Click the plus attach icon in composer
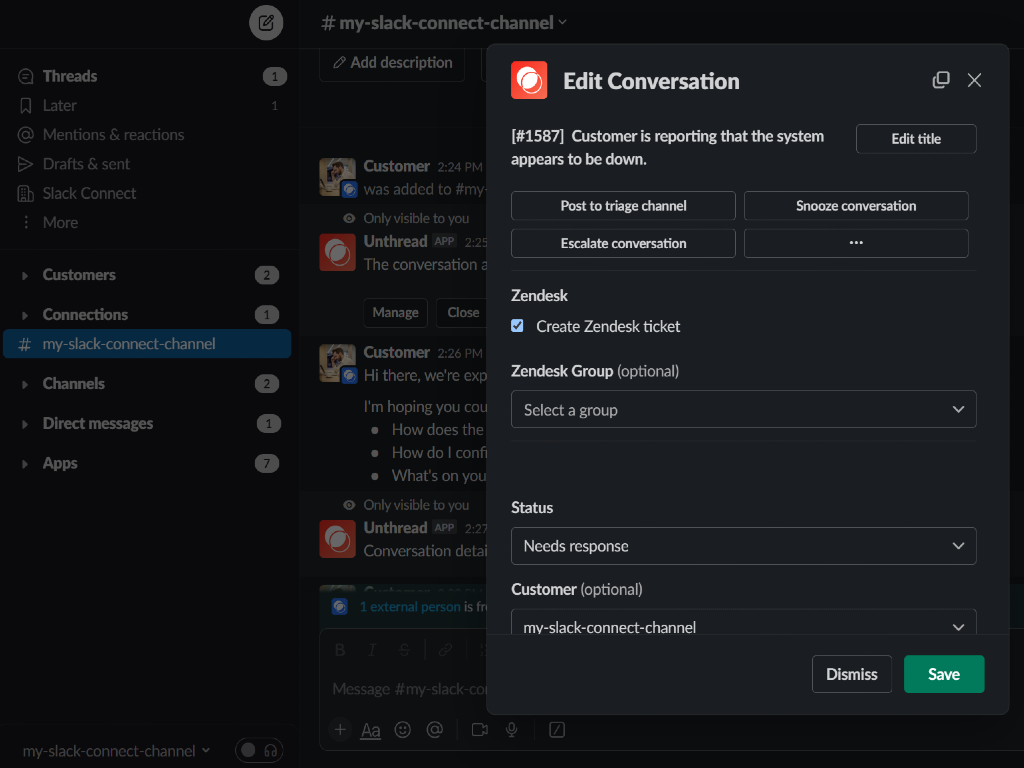1024x768 pixels. (340, 730)
